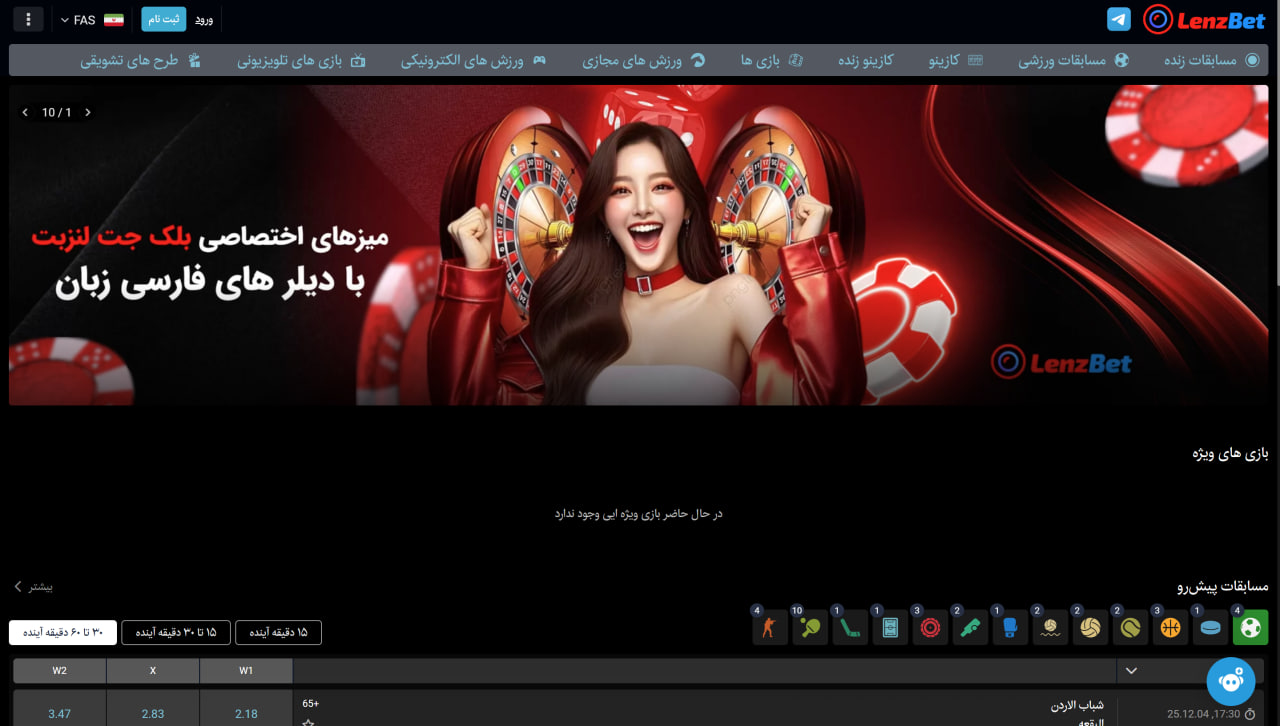Select the tennis ball sport icon
The width and height of the screenshot is (1280, 726).
[1130, 628]
